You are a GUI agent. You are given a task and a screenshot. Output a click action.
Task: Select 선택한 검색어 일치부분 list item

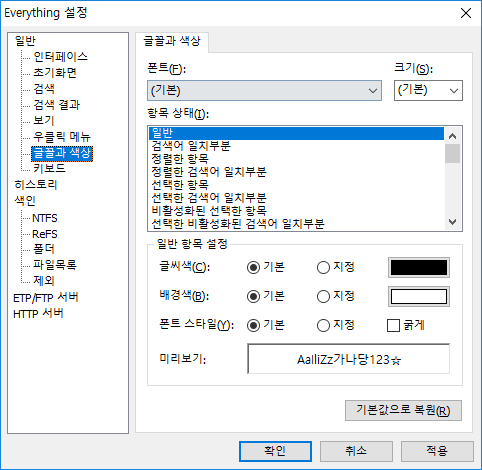296,198
